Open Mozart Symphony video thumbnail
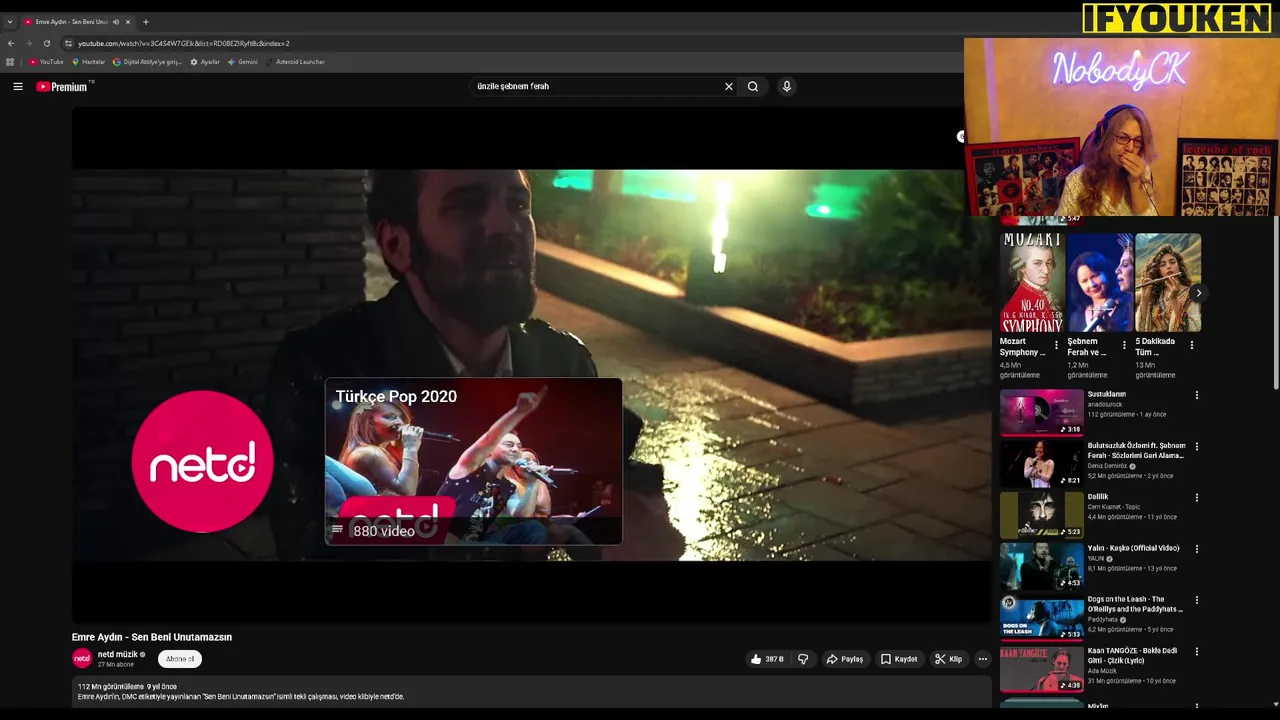Image resolution: width=1280 pixels, height=720 pixels. 1032,282
